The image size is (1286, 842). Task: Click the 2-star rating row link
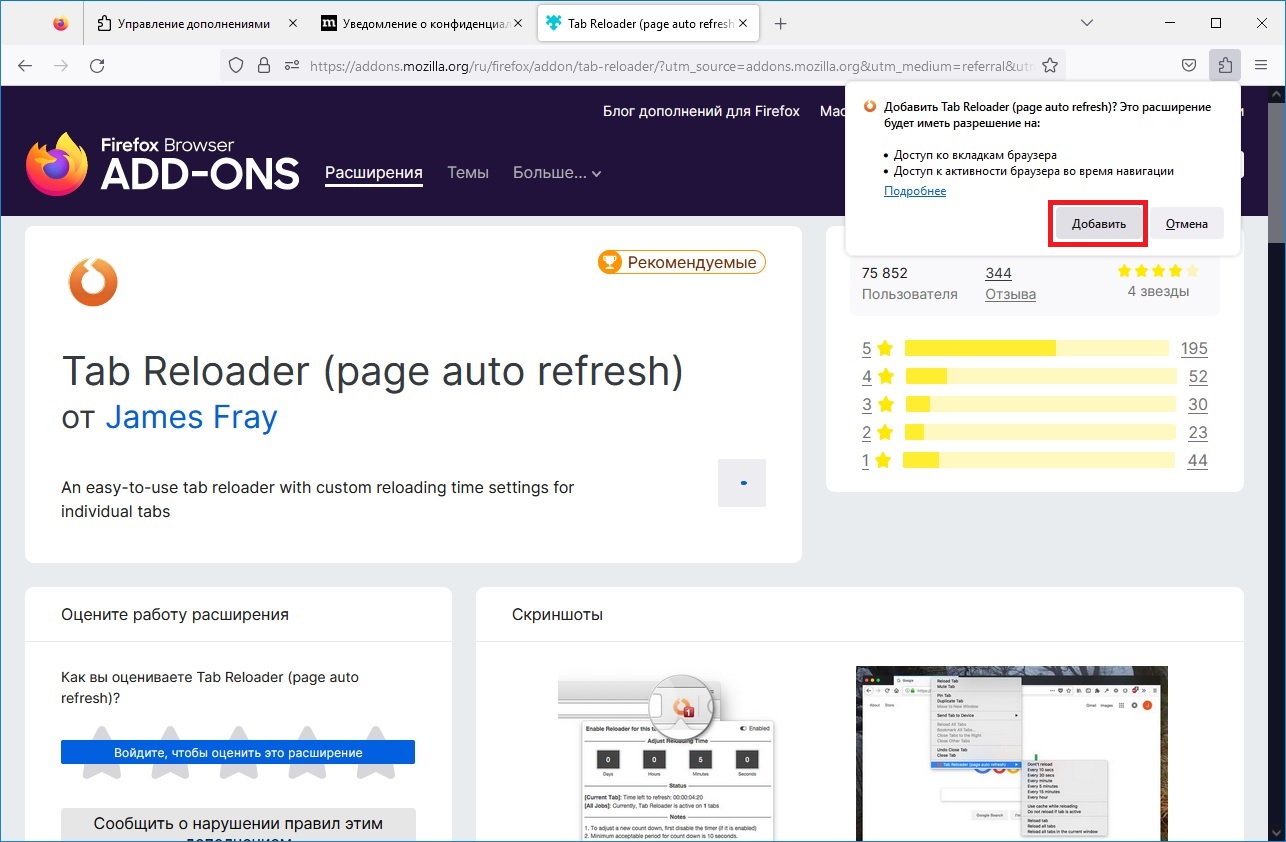pos(877,433)
